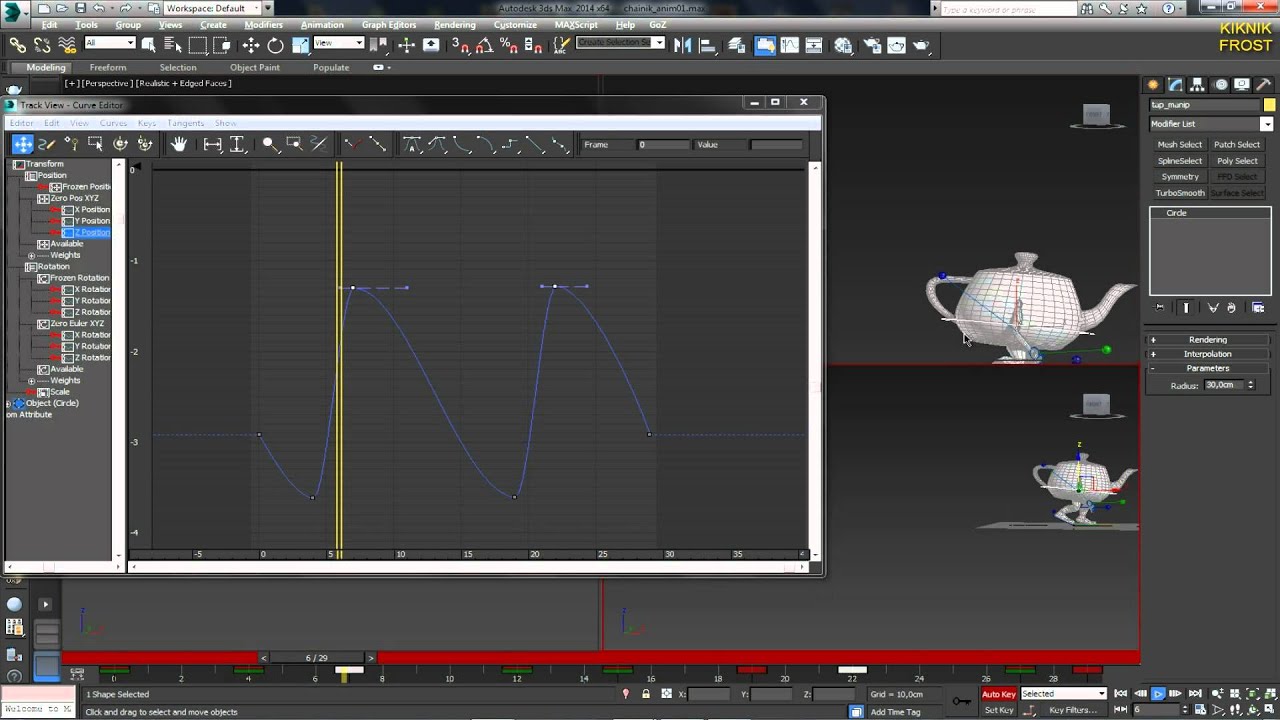1280x720 pixels.
Task: Open the Utilities hammer panel tab
Action: (1264, 85)
